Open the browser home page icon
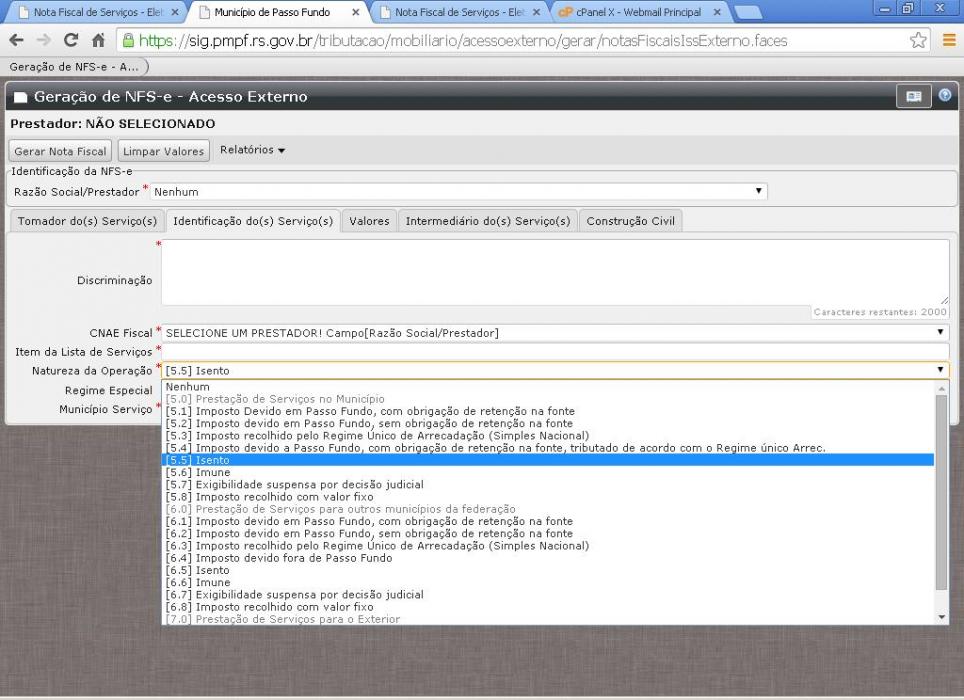Viewport: 964px width, 700px height. pos(98,41)
